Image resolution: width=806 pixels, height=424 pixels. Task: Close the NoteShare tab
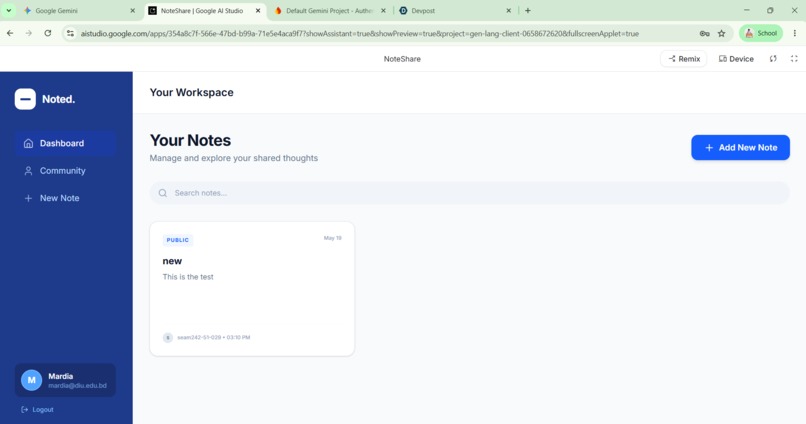[258, 11]
